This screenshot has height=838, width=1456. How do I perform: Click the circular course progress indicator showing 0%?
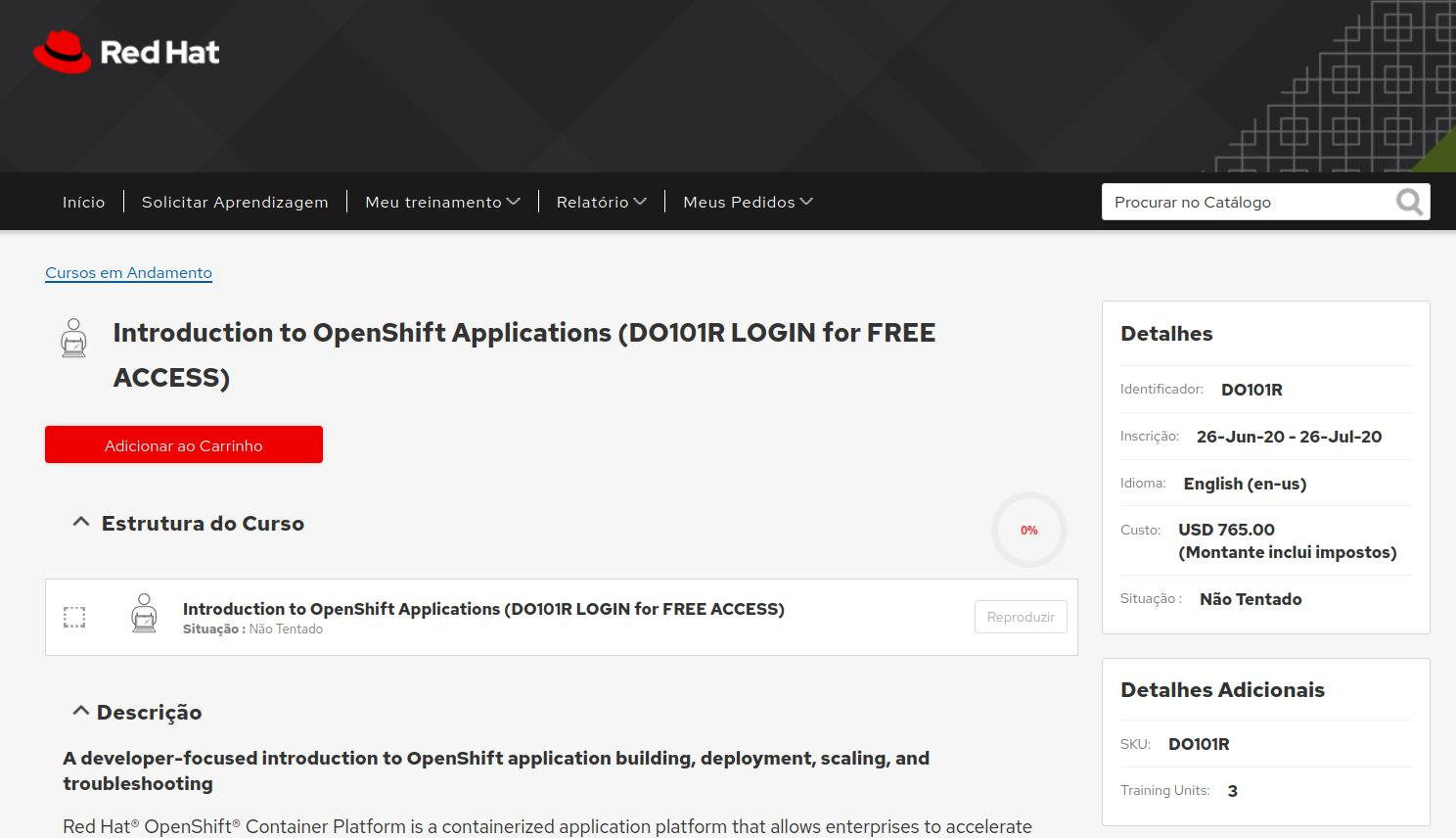1028,530
